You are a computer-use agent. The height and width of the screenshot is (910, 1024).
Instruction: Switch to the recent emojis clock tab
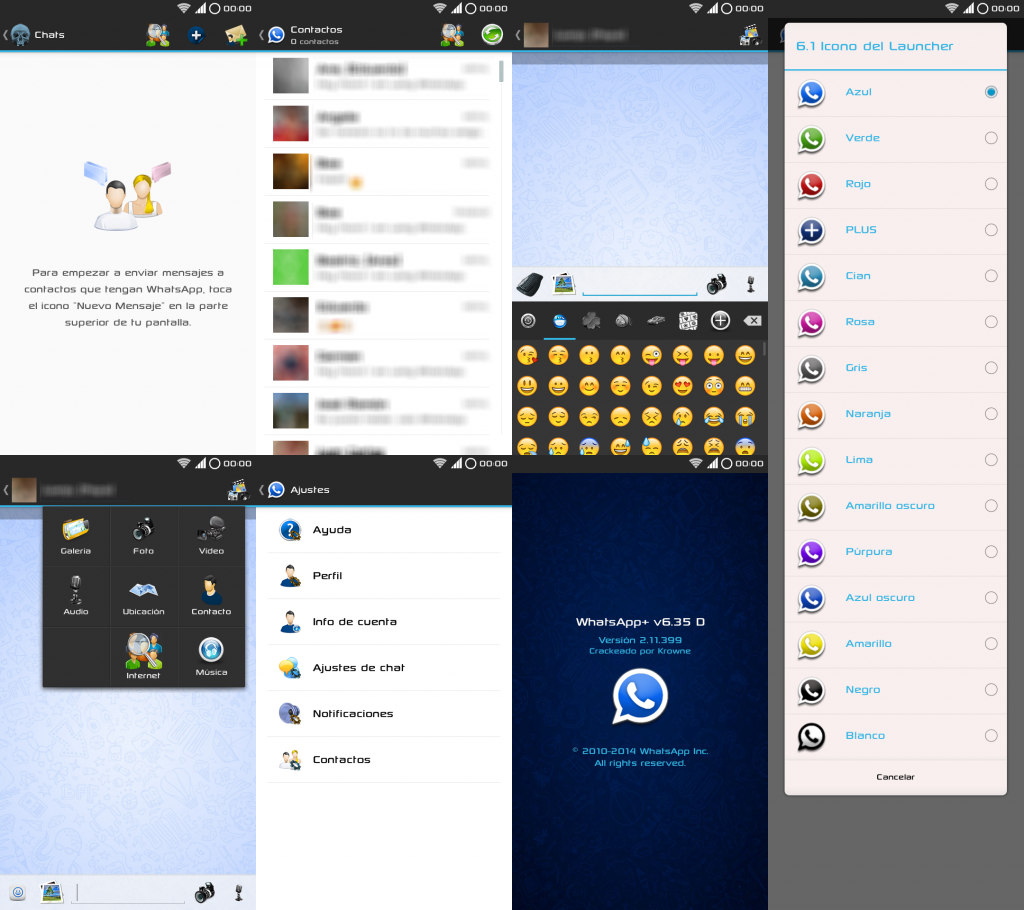[528, 321]
